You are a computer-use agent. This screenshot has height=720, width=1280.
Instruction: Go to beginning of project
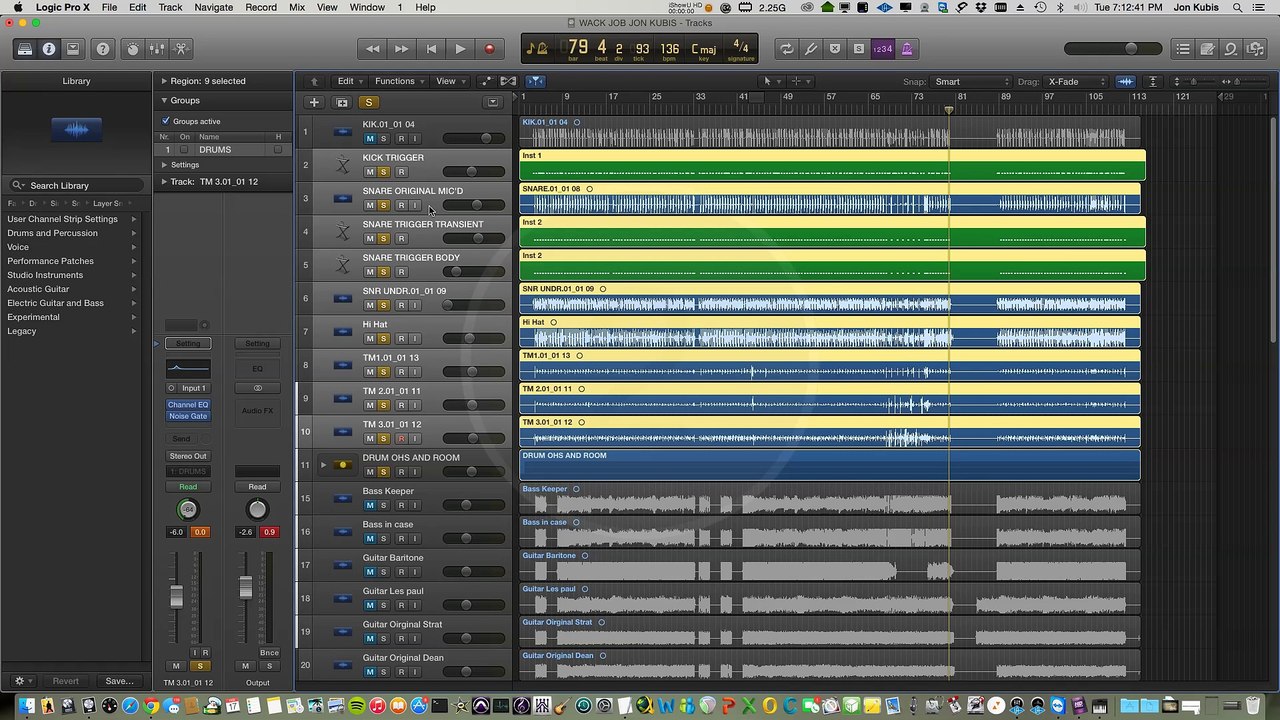click(431, 49)
